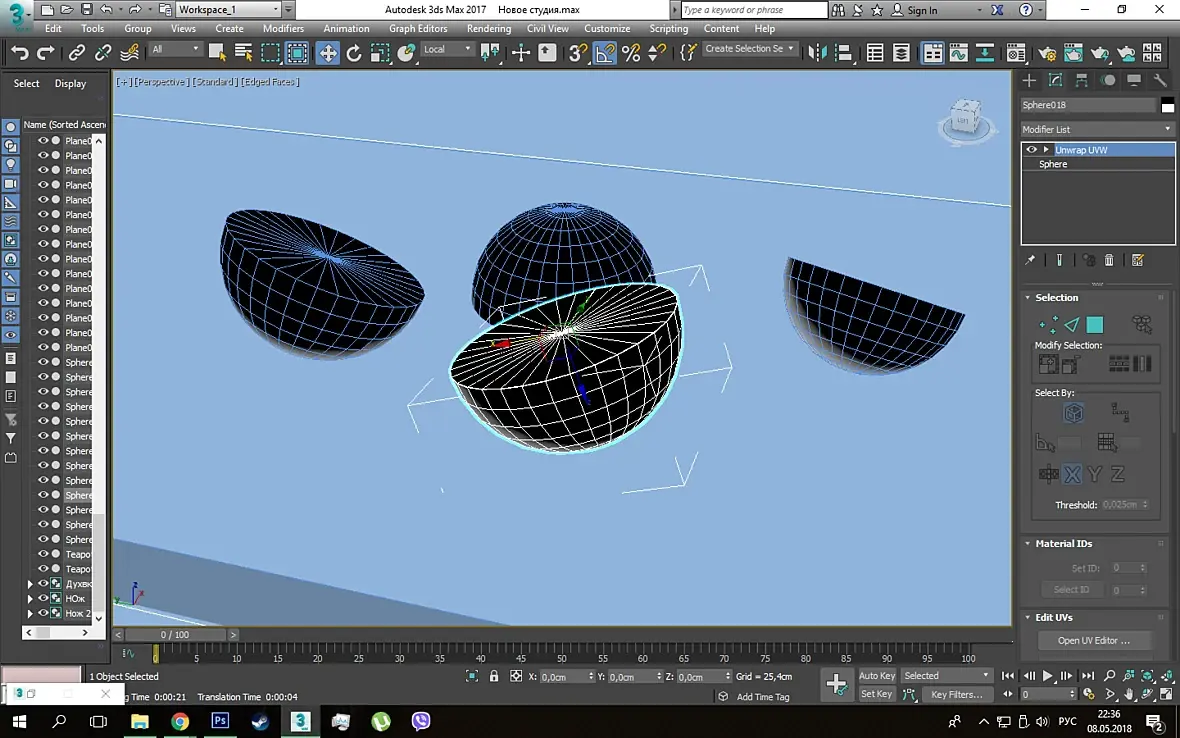Viewport: 1180px width, 738px height.
Task: Hide the selected Sphere item in scene explorer
Action: pos(43,495)
